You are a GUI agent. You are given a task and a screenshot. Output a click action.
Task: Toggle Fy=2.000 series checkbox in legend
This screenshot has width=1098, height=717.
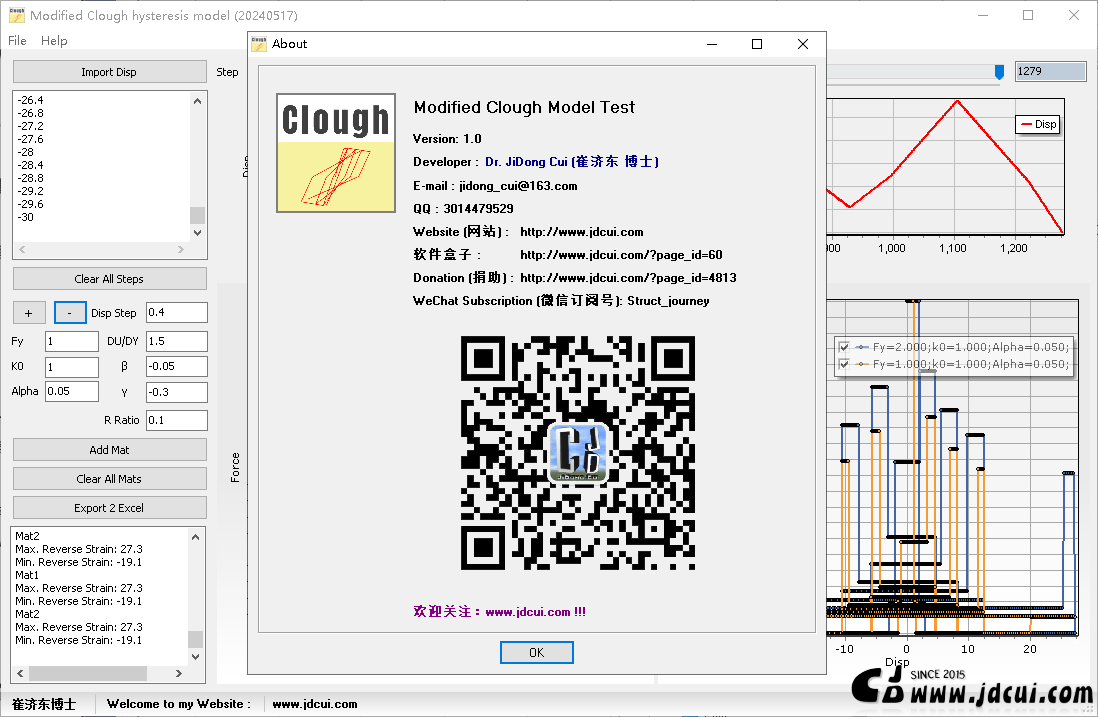[845, 347]
